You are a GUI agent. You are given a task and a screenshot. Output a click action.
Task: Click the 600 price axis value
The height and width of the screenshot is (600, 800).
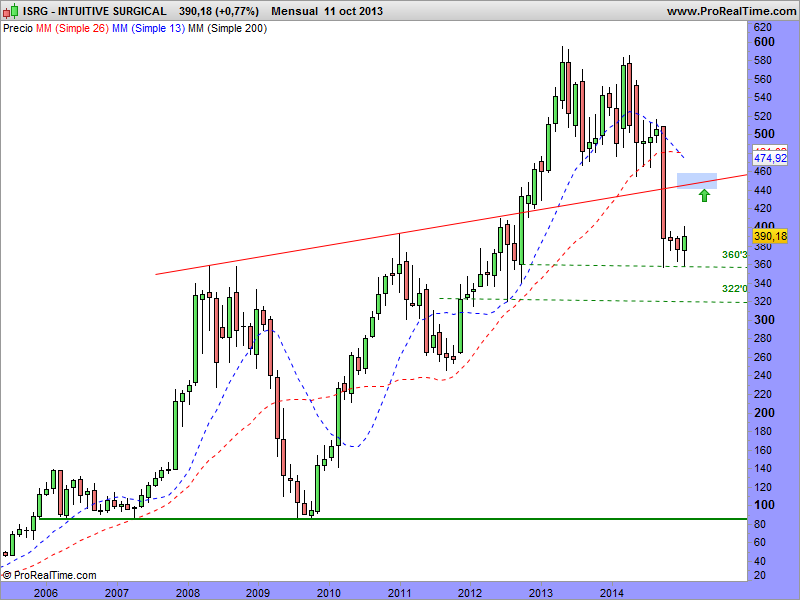point(764,42)
